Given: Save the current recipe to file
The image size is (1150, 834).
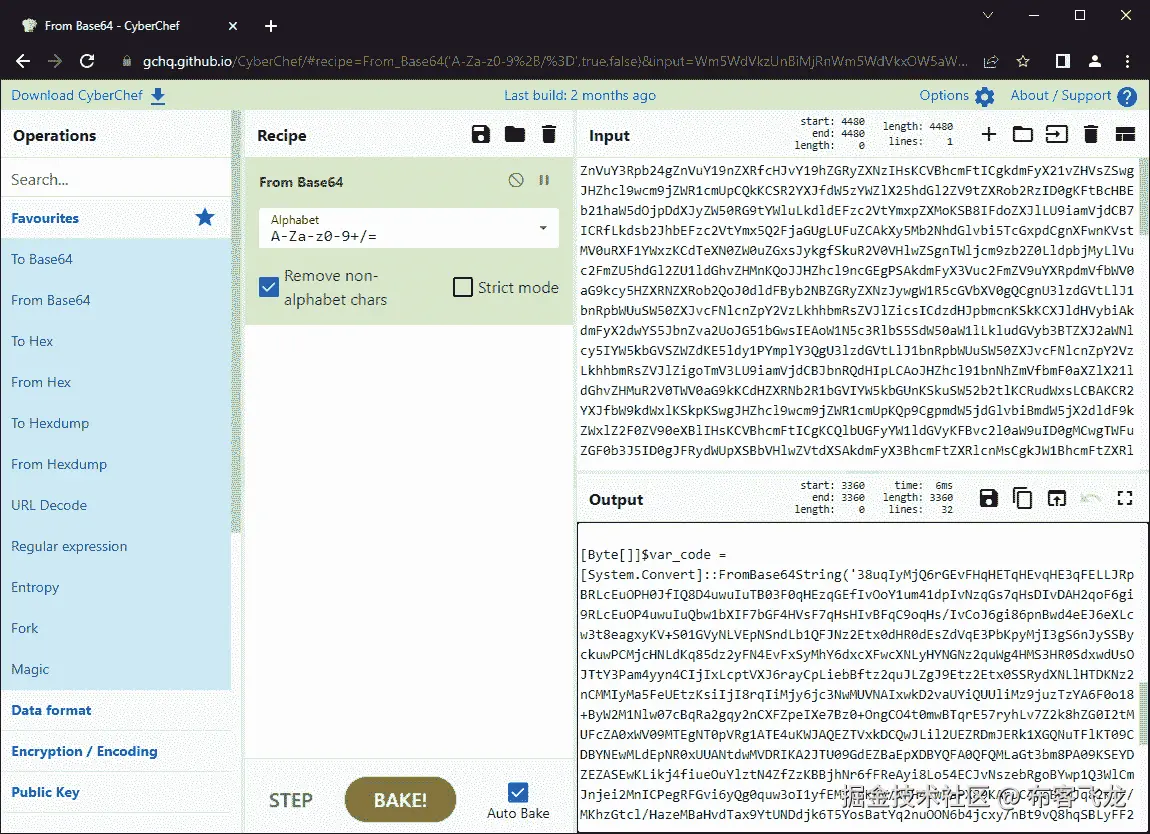Looking at the screenshot, I should (x=480, y=133).
